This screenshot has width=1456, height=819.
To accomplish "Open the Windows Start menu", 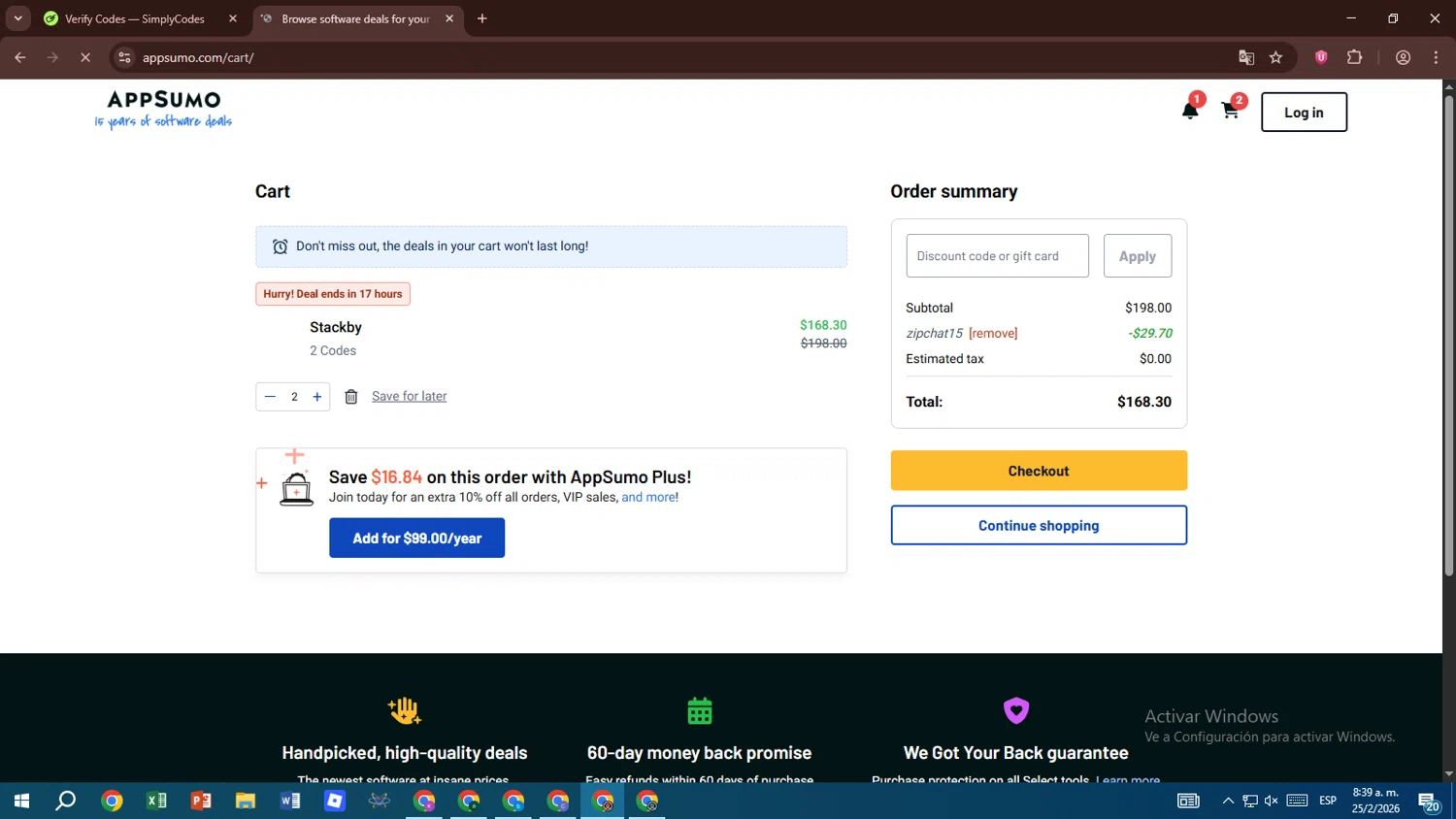I will pos(21,801).
